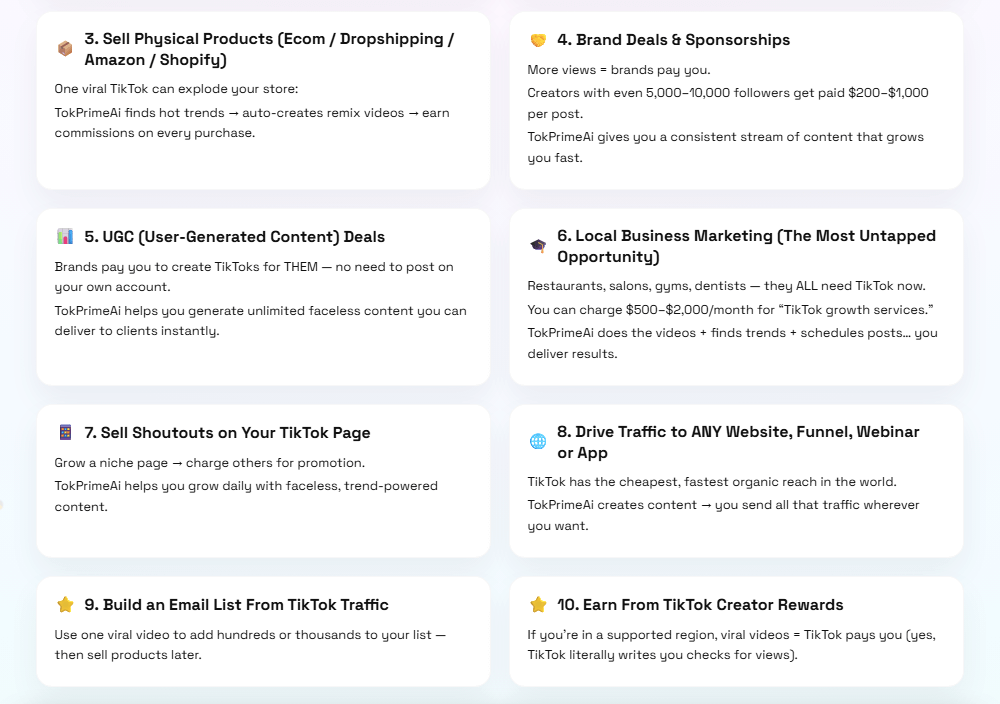
Task: Click the 'Grow a niche page' description text
Action: [210, 463]
